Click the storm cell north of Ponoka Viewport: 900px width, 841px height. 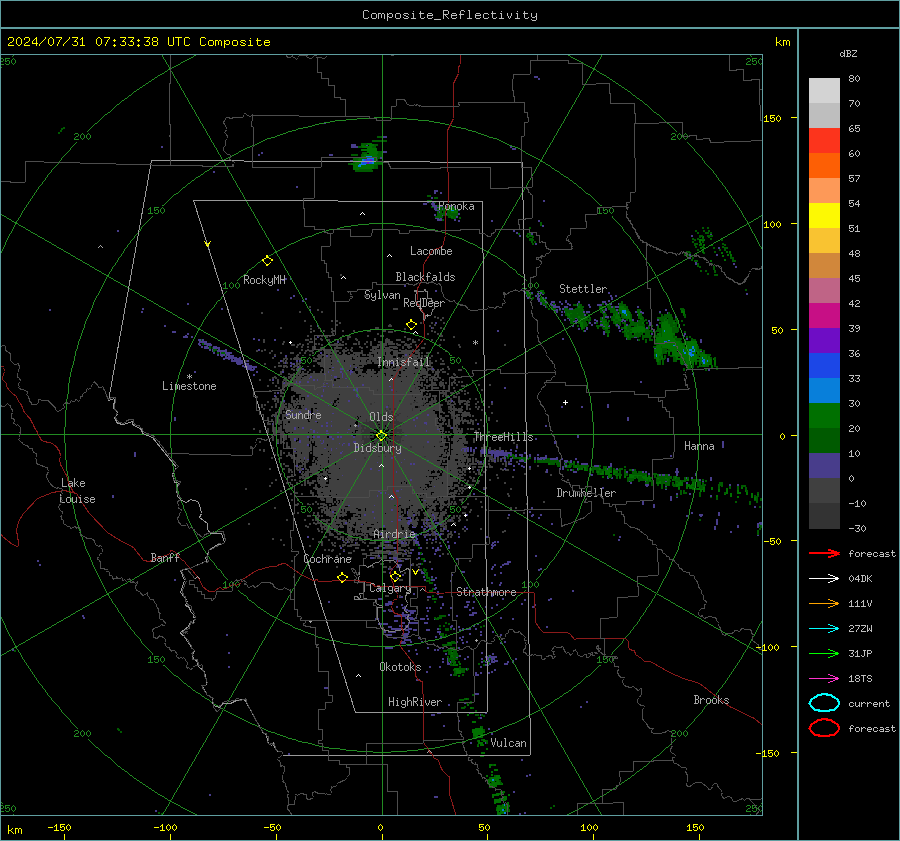367,156
